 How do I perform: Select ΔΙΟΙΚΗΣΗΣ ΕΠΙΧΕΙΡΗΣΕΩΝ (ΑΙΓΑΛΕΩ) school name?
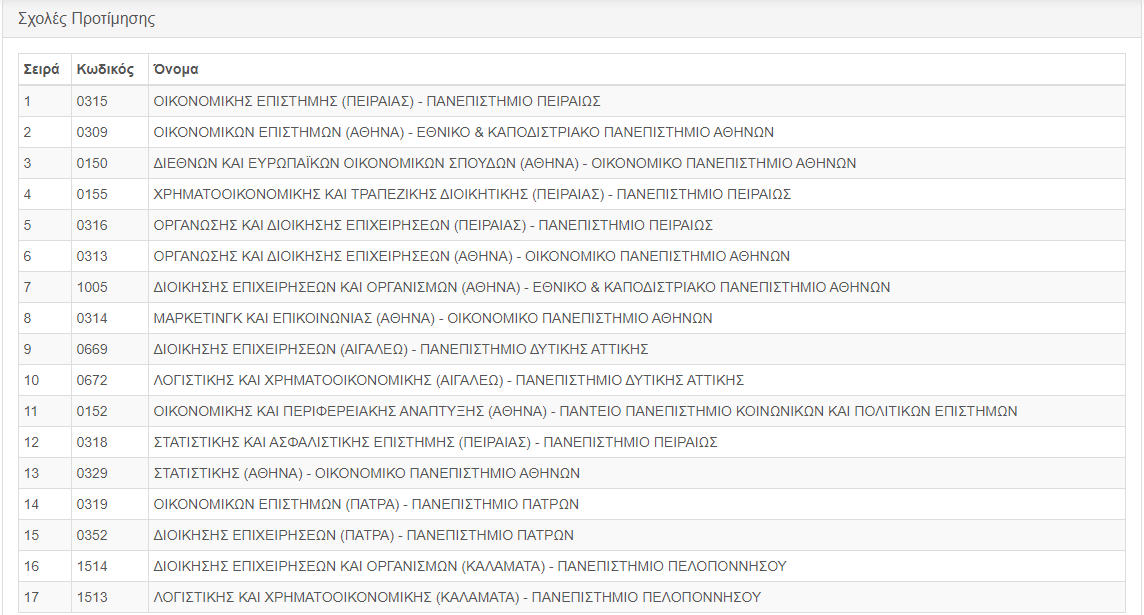[400, 349]
